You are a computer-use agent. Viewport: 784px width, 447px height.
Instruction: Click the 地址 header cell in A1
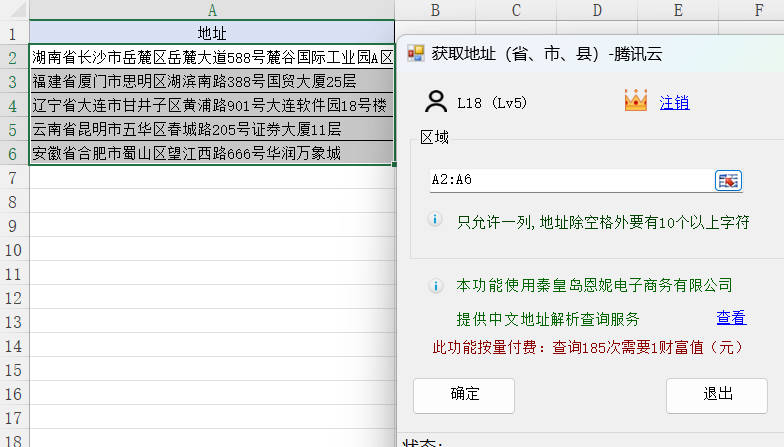click(212, 33)
